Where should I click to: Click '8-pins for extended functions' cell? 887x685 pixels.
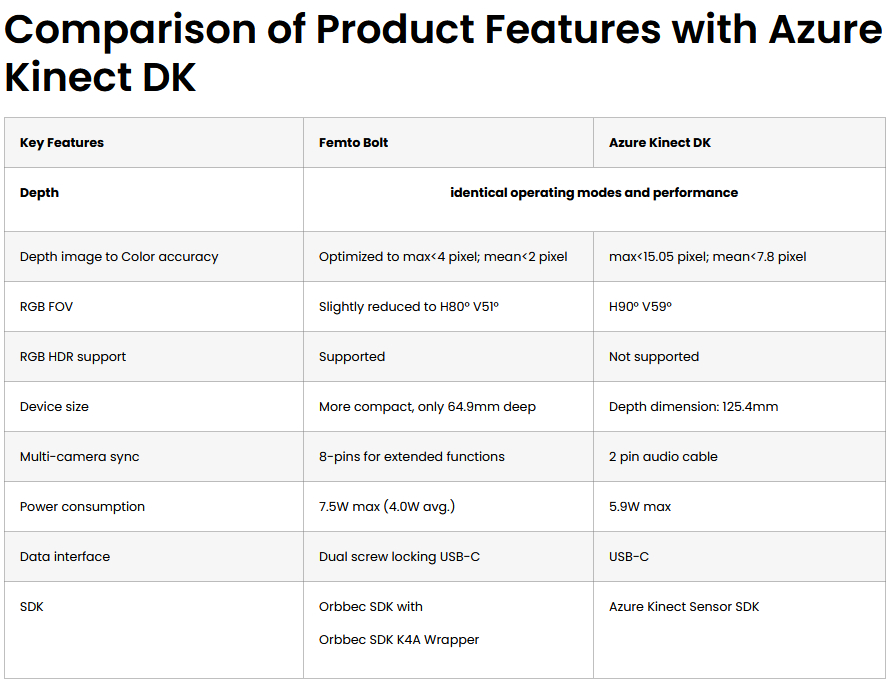(412, 457)
